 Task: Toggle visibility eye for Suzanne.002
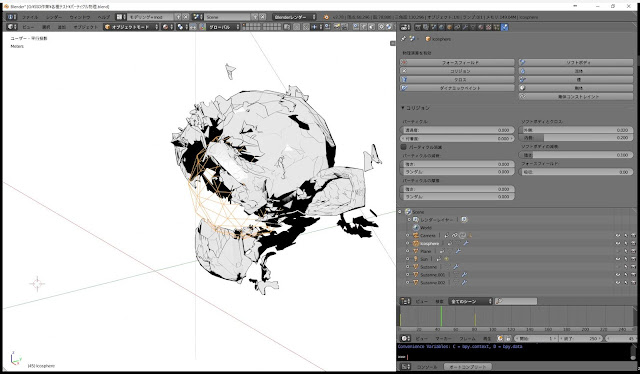point(618,282)
